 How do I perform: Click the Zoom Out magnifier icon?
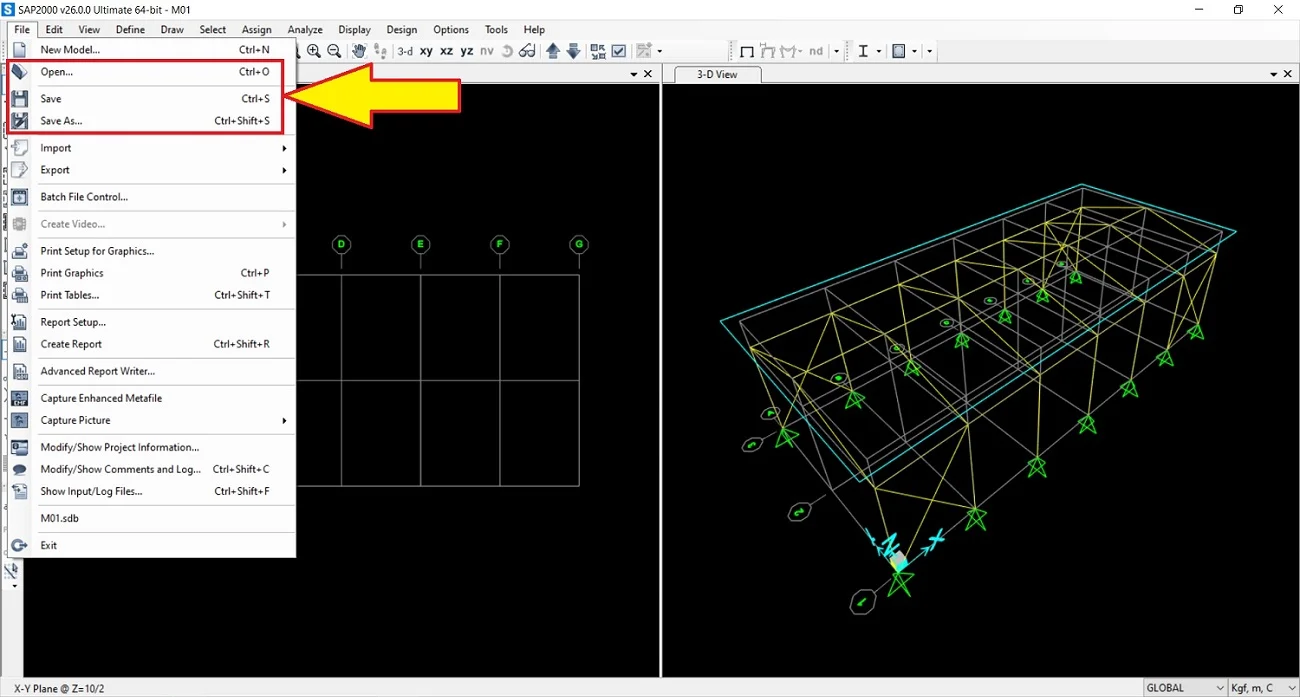334,51
